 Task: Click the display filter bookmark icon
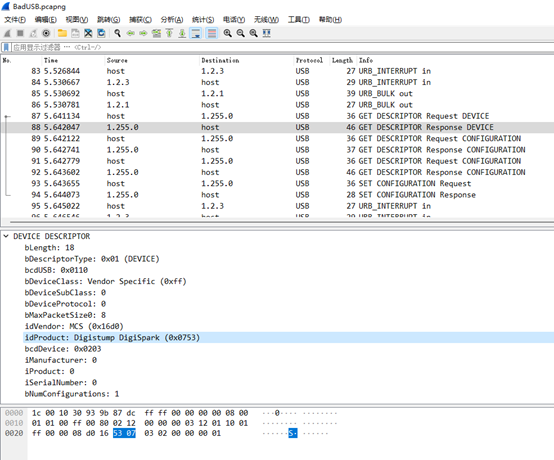[x=6, y=47]
